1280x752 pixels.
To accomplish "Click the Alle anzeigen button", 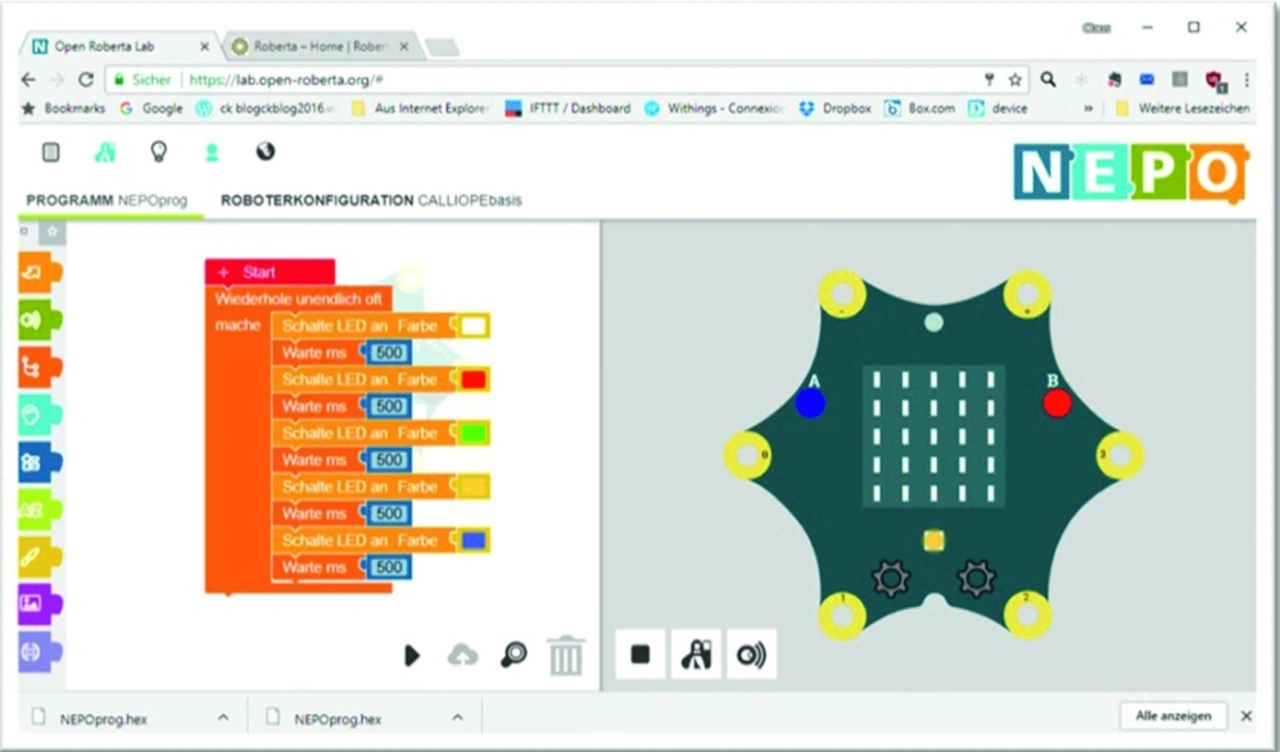I will coord(1173,716).
